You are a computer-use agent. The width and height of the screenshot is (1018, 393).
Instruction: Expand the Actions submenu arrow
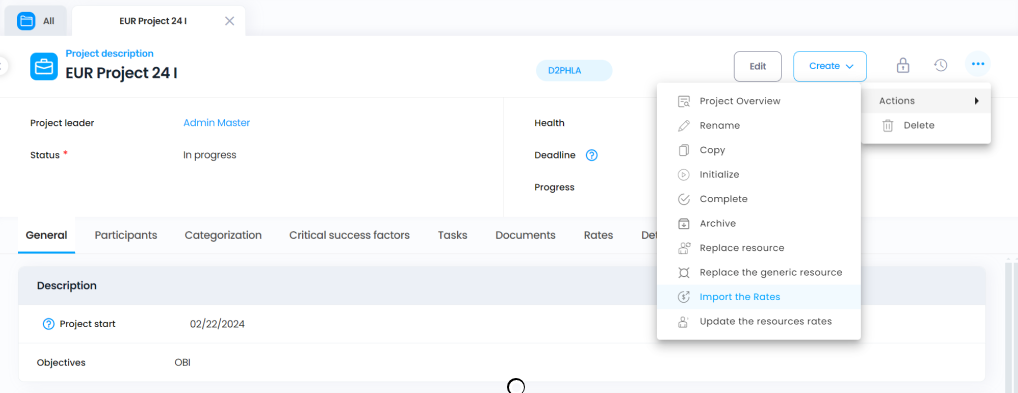pyautogui.click(x=976, y=101)
